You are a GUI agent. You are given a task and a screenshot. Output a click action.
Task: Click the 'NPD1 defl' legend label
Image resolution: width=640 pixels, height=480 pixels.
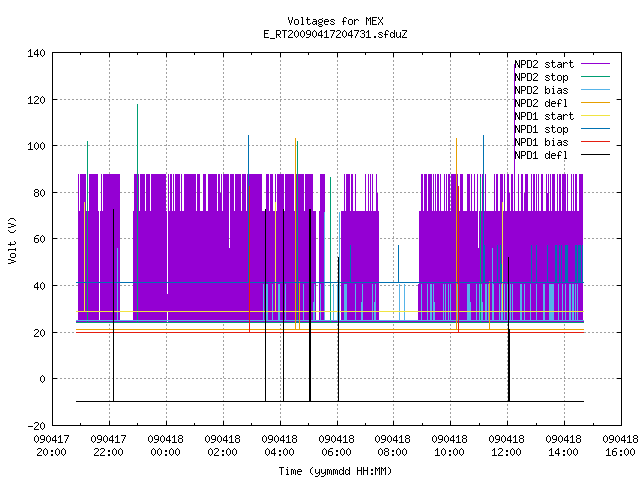pyautogui.click(x=541, y=156)
